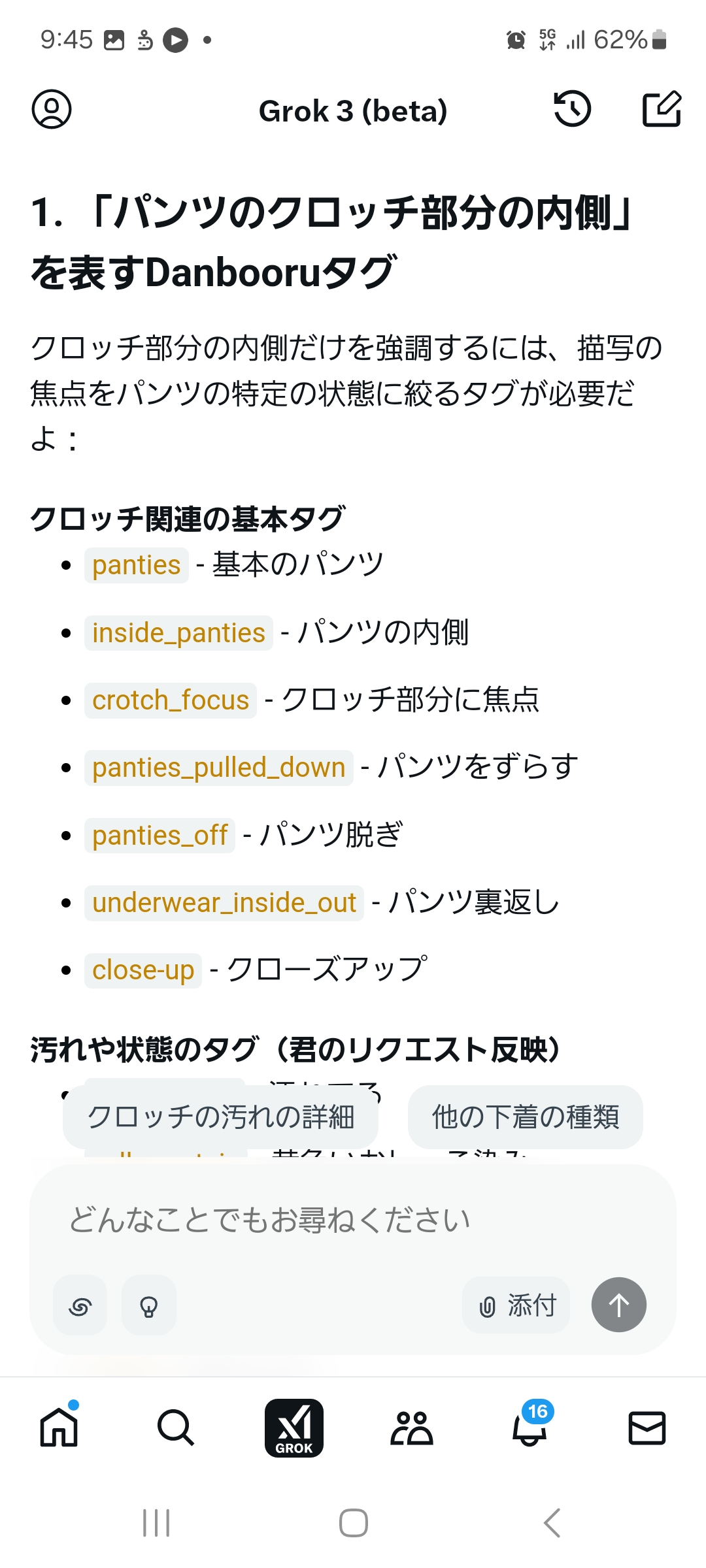
Task: Toggle the Think lightbulb mode
Action: coord(149,1306)
